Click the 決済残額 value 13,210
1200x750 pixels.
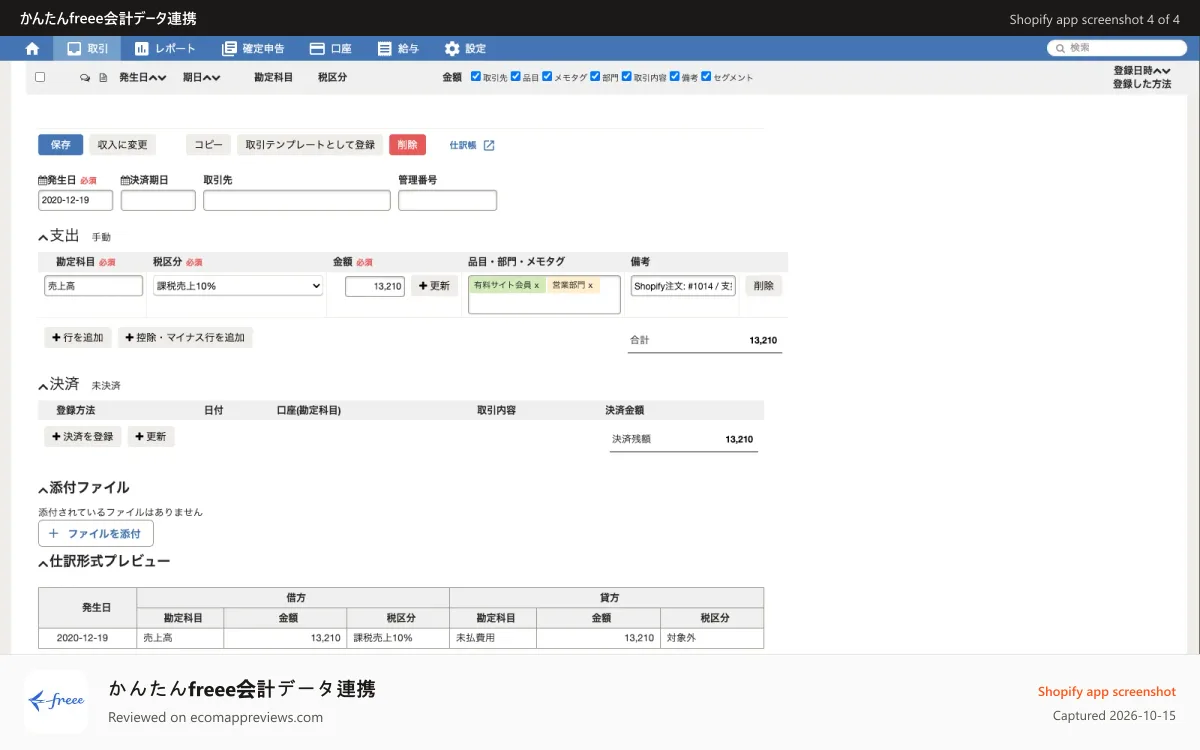point(739,439)
